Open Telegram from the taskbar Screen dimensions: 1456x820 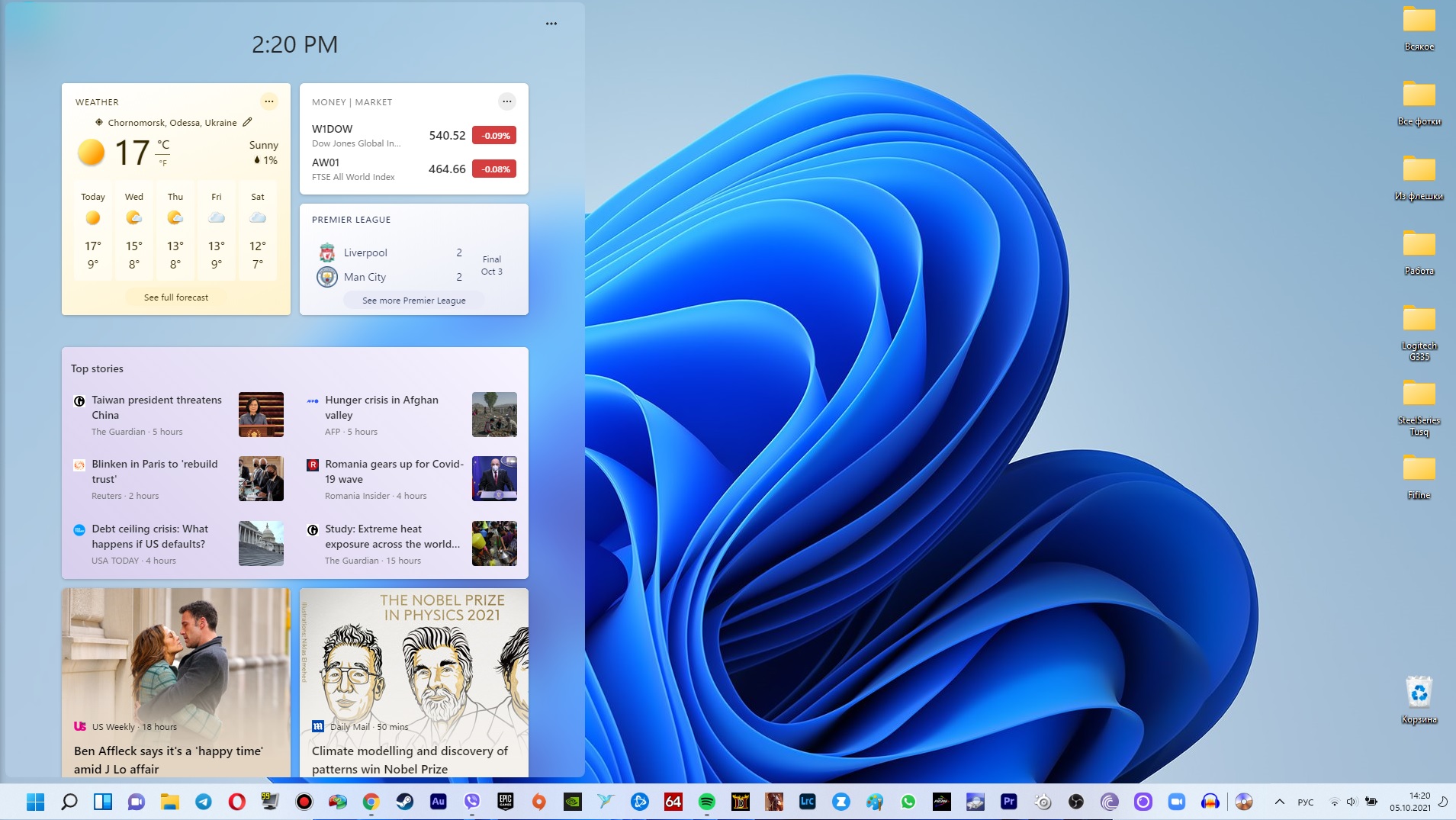204,802
